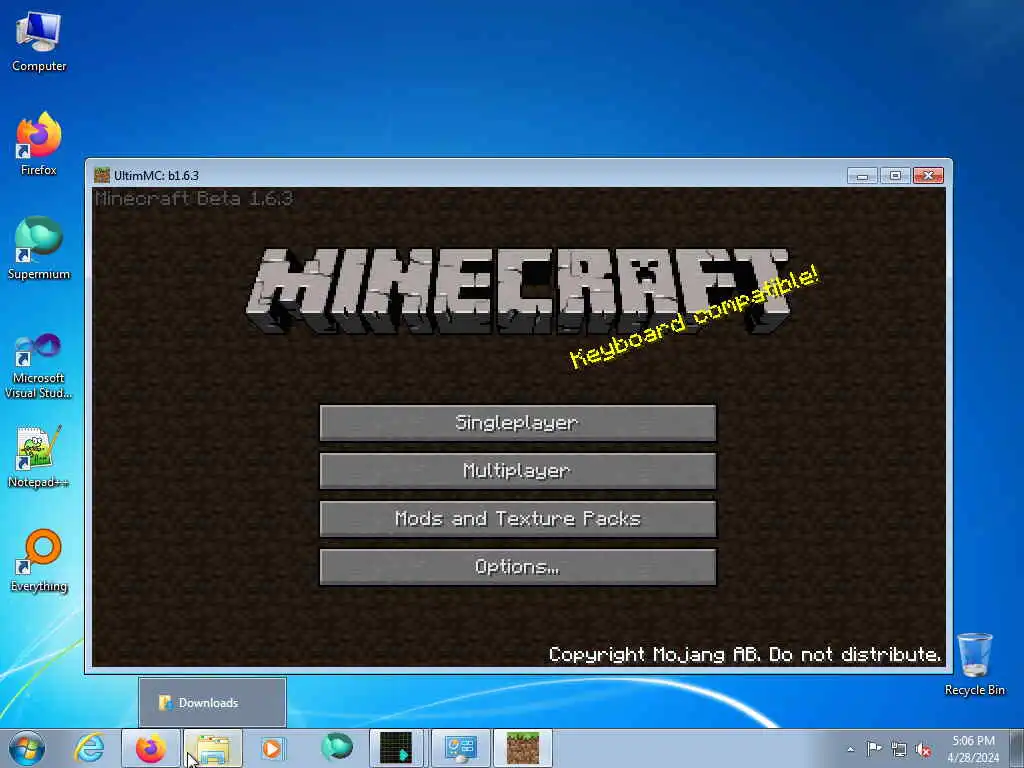Open the Windows Explorer taskbar button
The image size is (1024, 768).
pos(213,748)
